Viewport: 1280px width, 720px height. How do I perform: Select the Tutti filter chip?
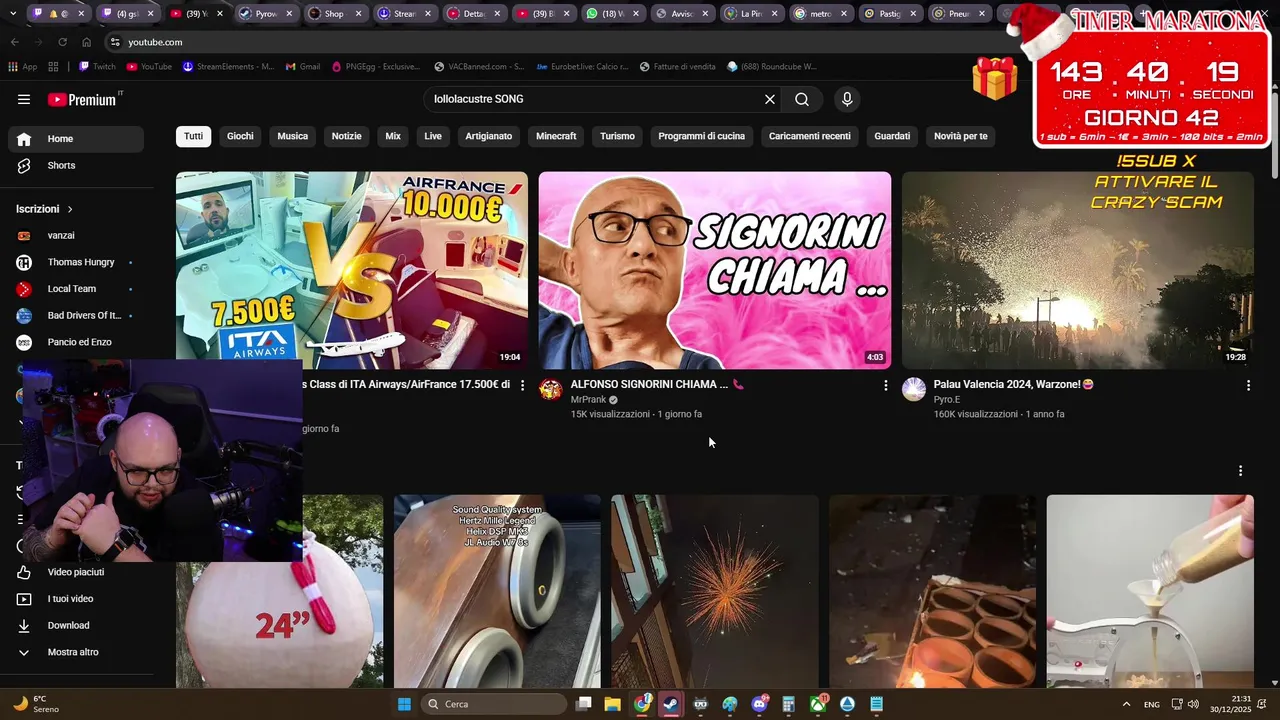click(x=193, y=136)
